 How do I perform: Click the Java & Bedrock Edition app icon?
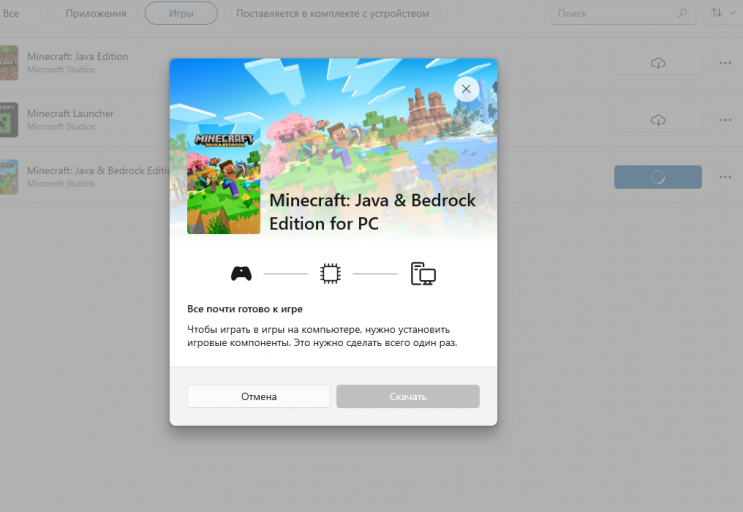pyautogui.click(x=9, y=177)
